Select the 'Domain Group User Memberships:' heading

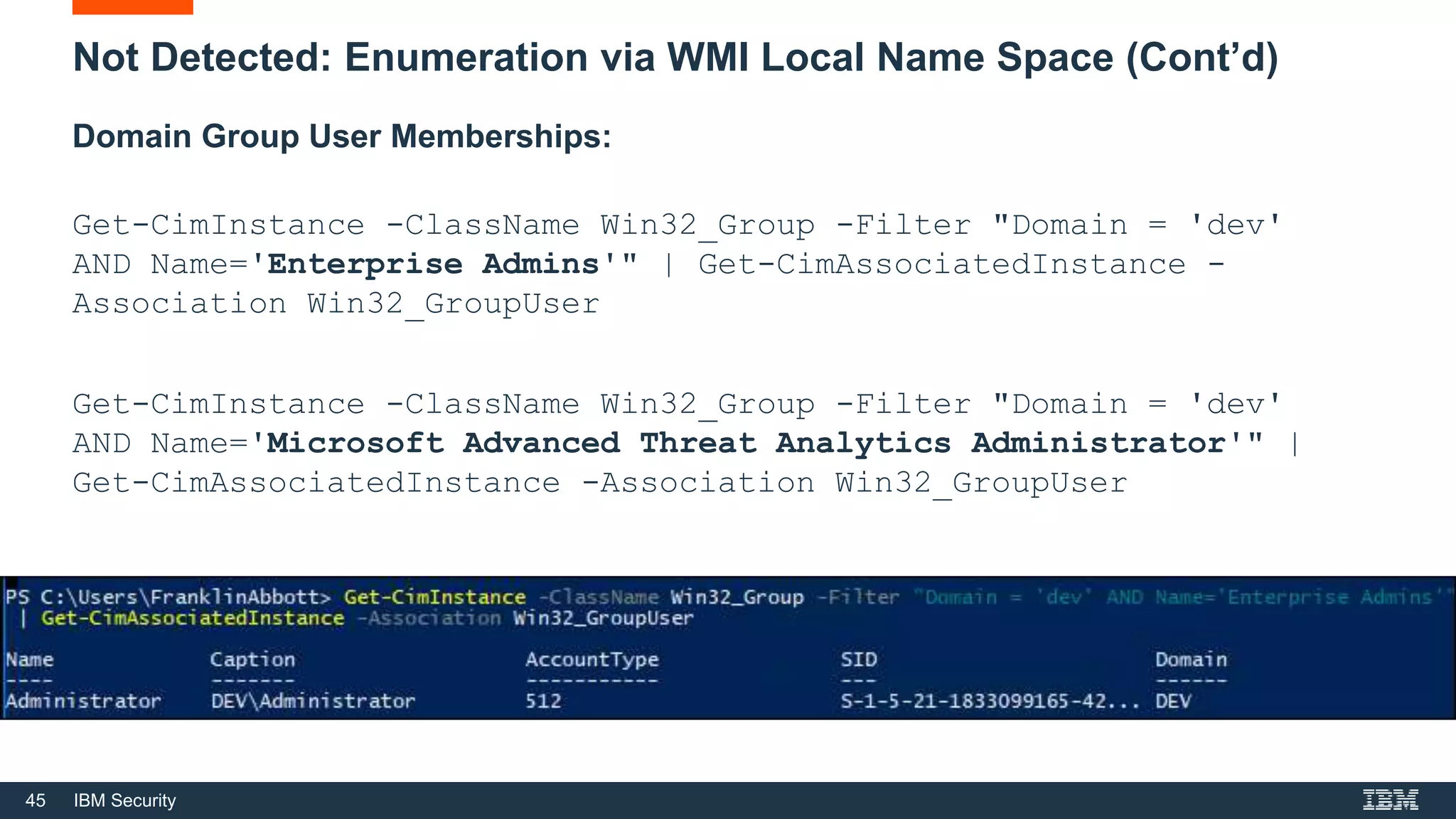click(x=342, y=136)
